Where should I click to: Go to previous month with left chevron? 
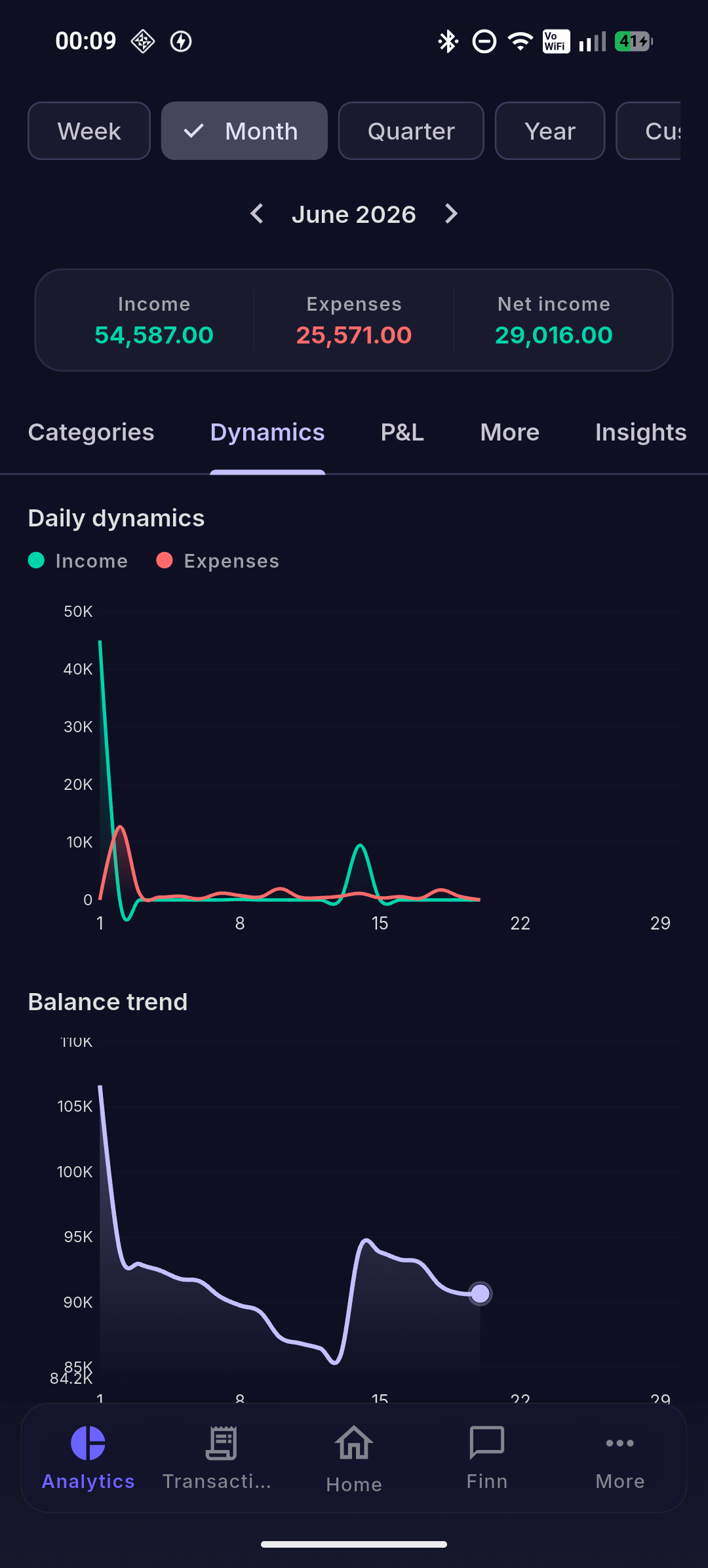pos(257,214)
